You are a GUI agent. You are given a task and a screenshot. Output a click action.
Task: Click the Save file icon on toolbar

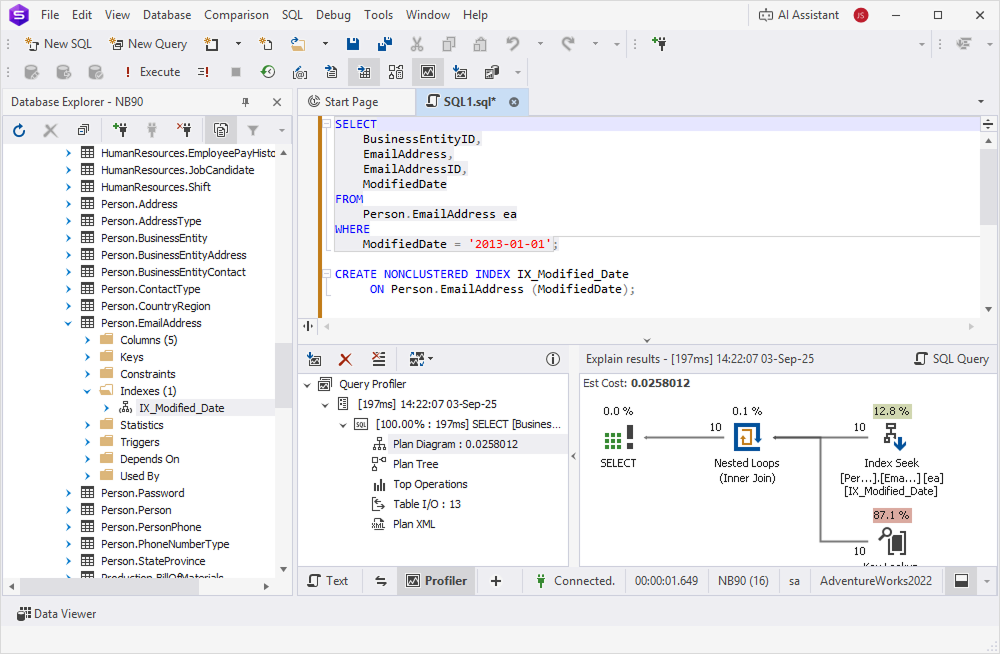coord(352,44)
